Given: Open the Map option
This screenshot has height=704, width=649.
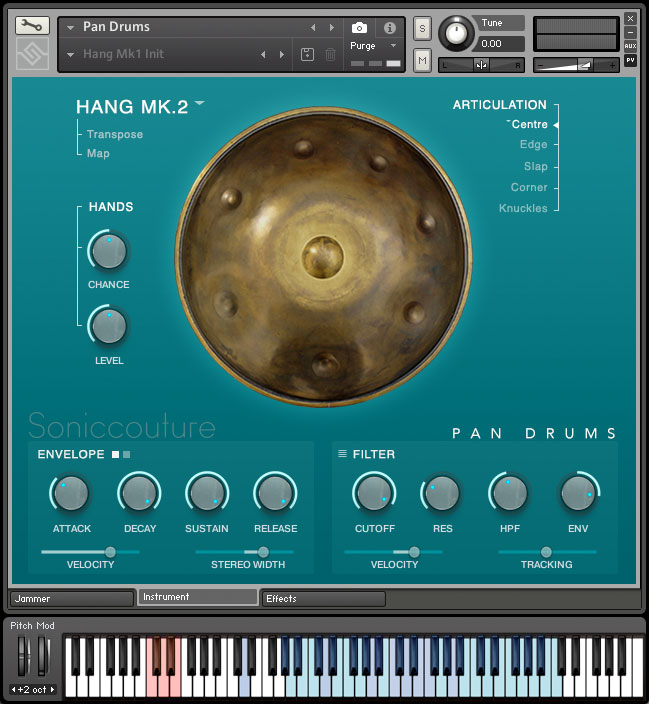Looking at the screenshot, I should point(98,154).
